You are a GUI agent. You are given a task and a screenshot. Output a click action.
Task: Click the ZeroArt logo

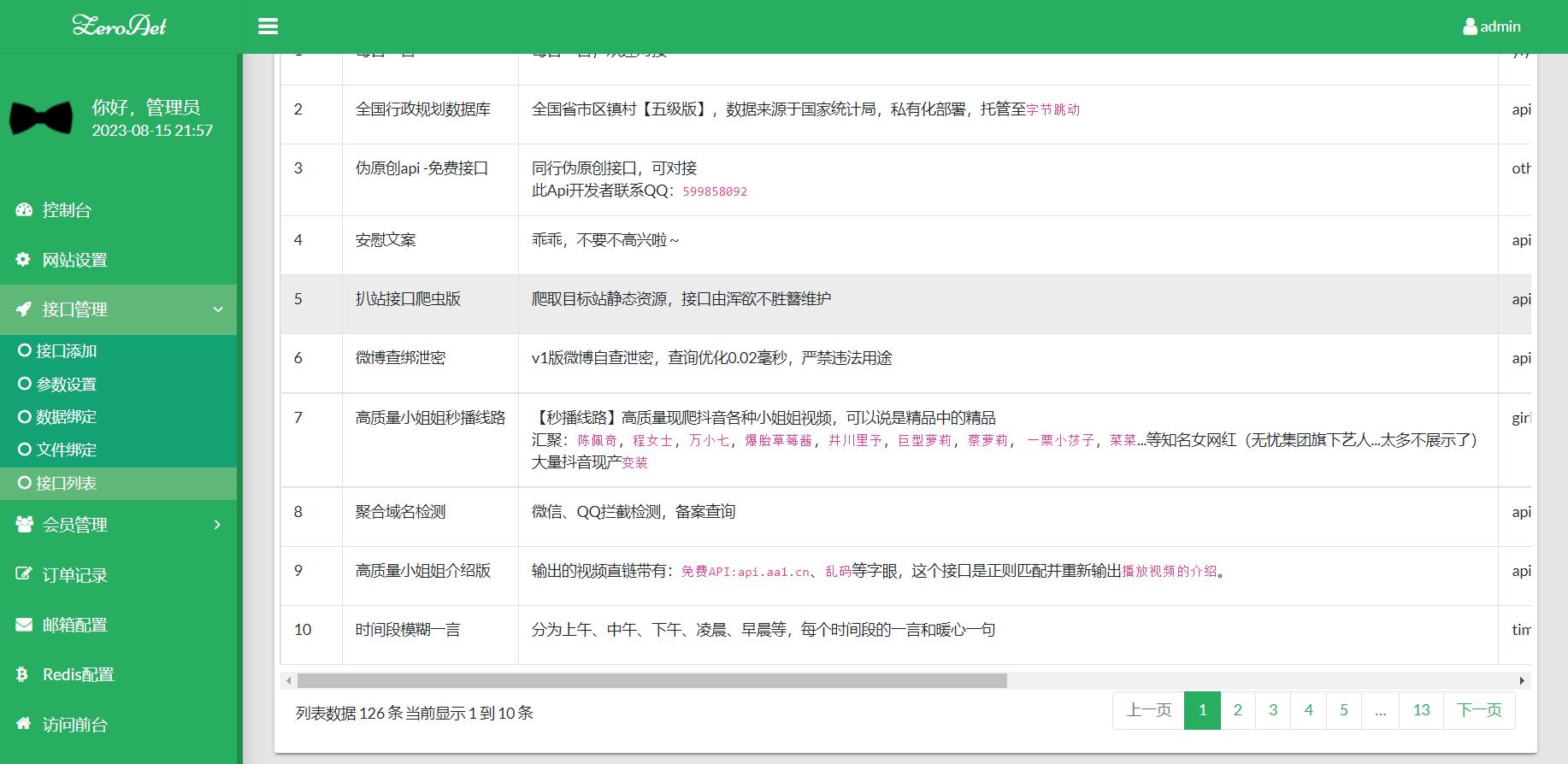click(x=120, y=26)
